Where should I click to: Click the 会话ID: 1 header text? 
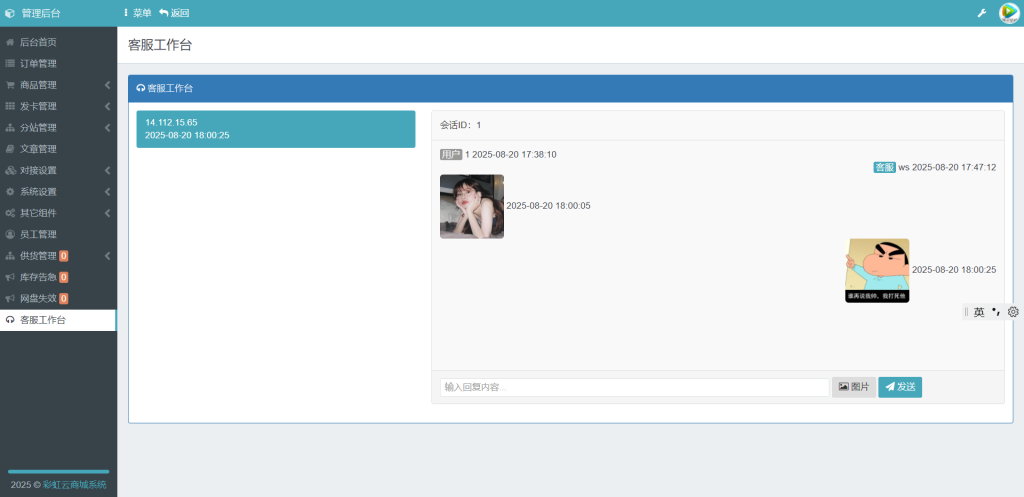click(x=460, y=125)
